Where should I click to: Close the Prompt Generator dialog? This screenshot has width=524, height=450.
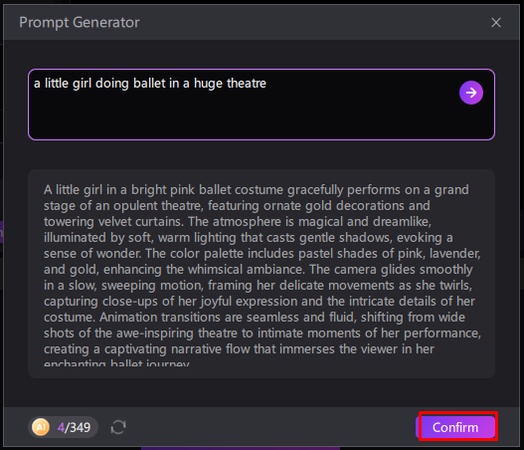tap(496, 22)
